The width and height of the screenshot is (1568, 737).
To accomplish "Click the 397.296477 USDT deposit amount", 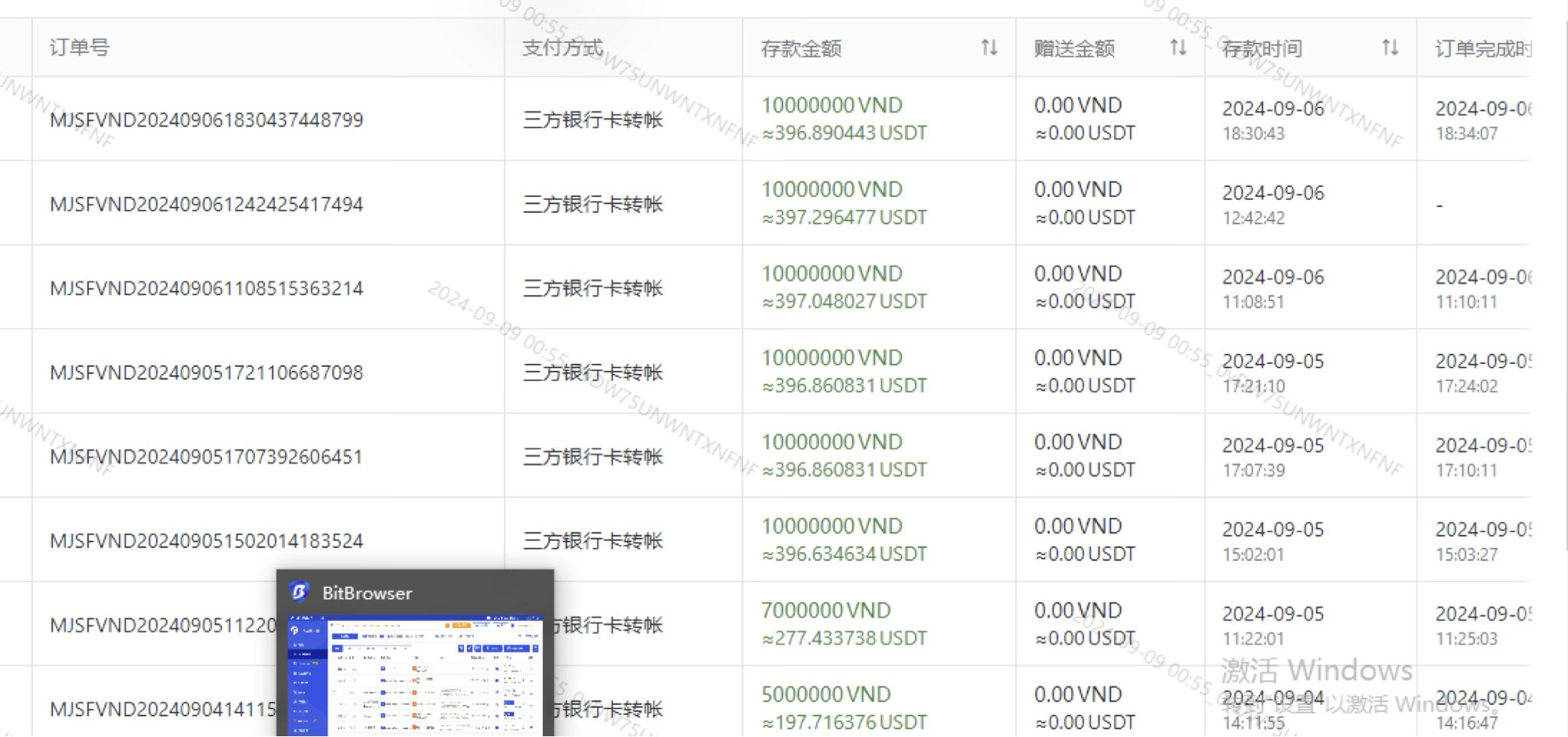I will click(844, 218).
